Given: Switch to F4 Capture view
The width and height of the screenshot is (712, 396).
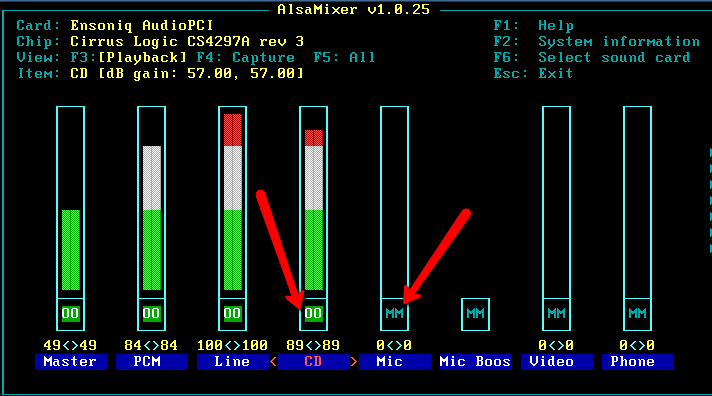Looking at the screenshot, I should (246, 58).
